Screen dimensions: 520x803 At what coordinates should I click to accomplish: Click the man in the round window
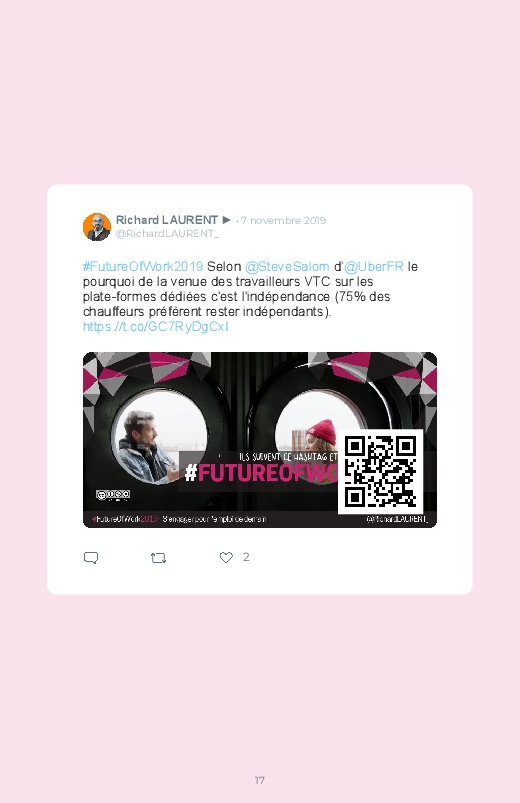145,447
